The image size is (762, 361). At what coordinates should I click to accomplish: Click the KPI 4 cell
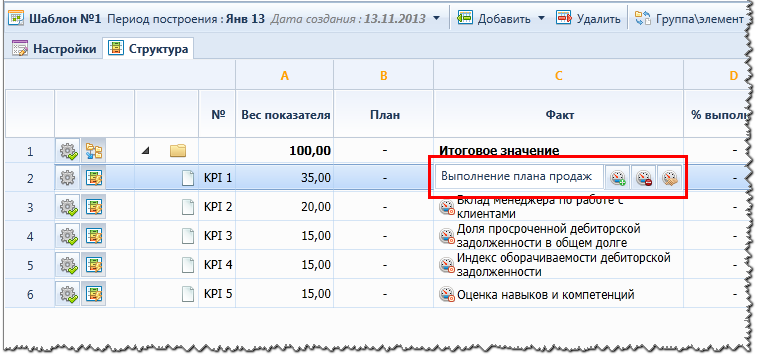pyautogui.click(x=218, y=265)
